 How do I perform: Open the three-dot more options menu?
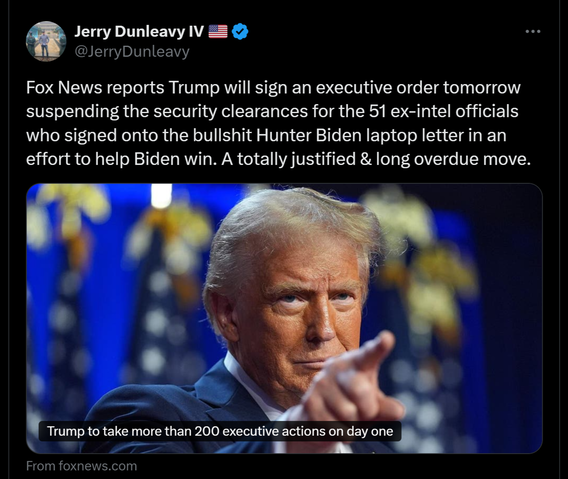pyautogui.click(x=533, y=32)
